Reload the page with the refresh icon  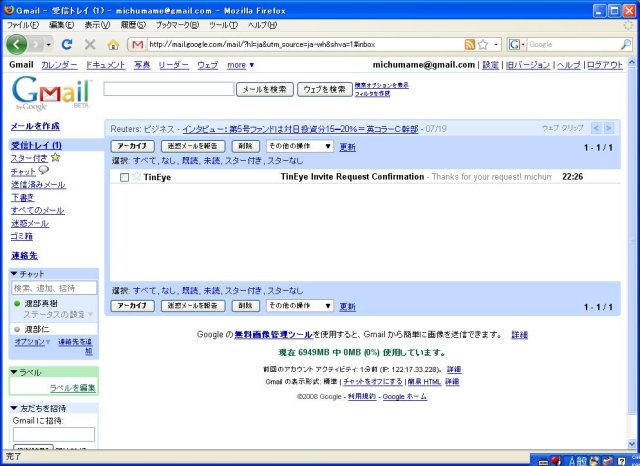point(67,44)
